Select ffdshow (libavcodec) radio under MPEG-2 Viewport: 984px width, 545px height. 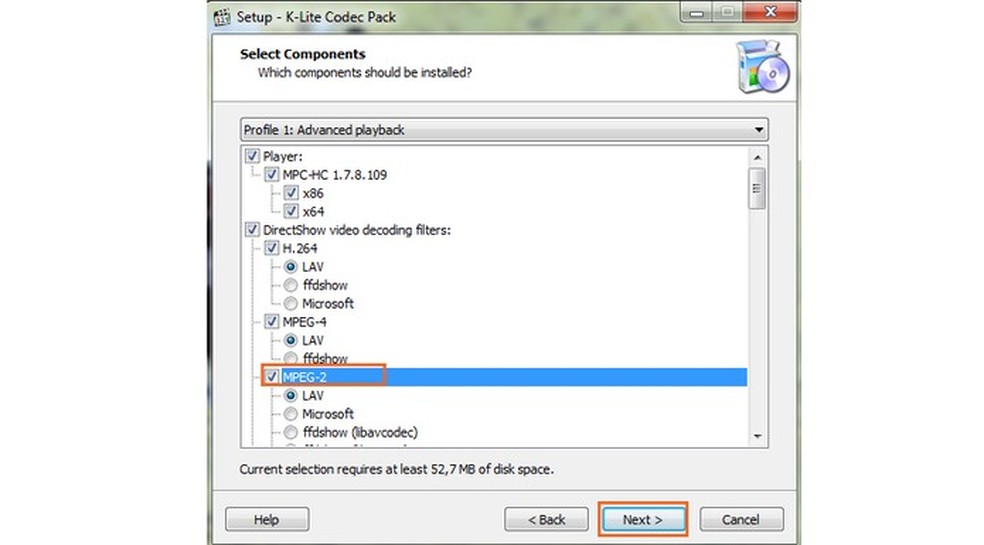(x=291, y=432)
